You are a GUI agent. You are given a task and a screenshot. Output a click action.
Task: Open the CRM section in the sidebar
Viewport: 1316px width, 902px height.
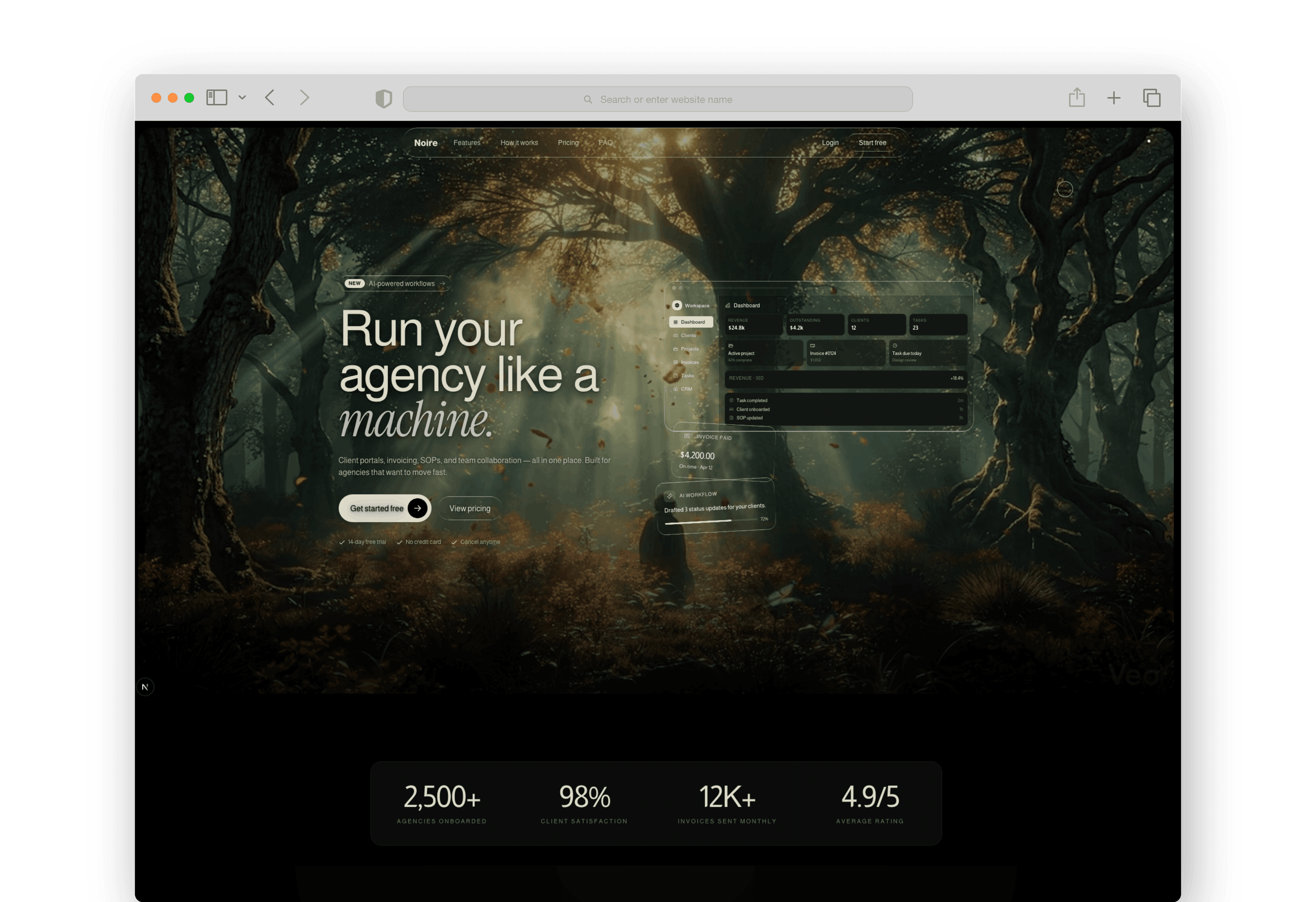coord(686,389)
